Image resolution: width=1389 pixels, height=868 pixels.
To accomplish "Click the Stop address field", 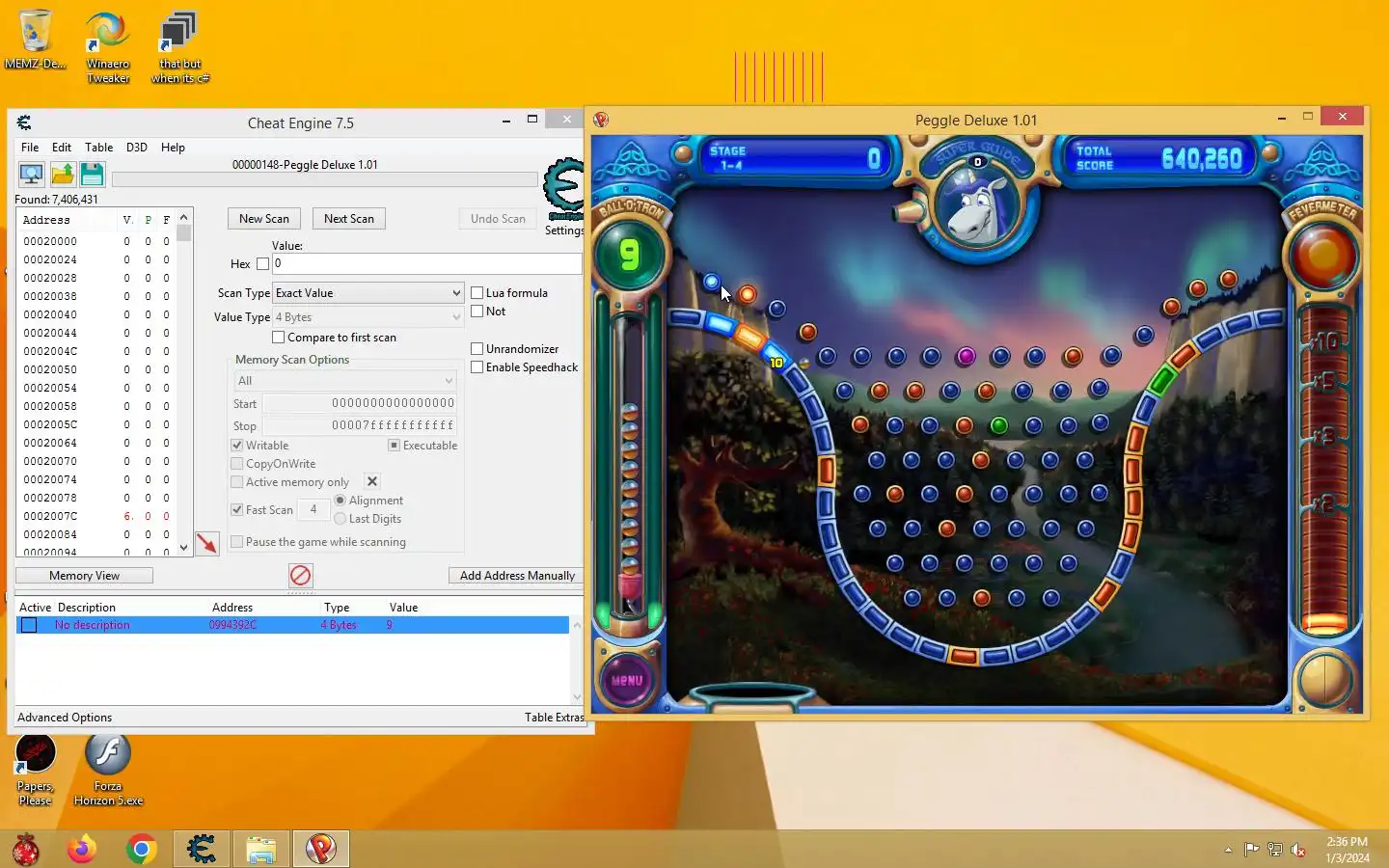I will tap(360, 425).
